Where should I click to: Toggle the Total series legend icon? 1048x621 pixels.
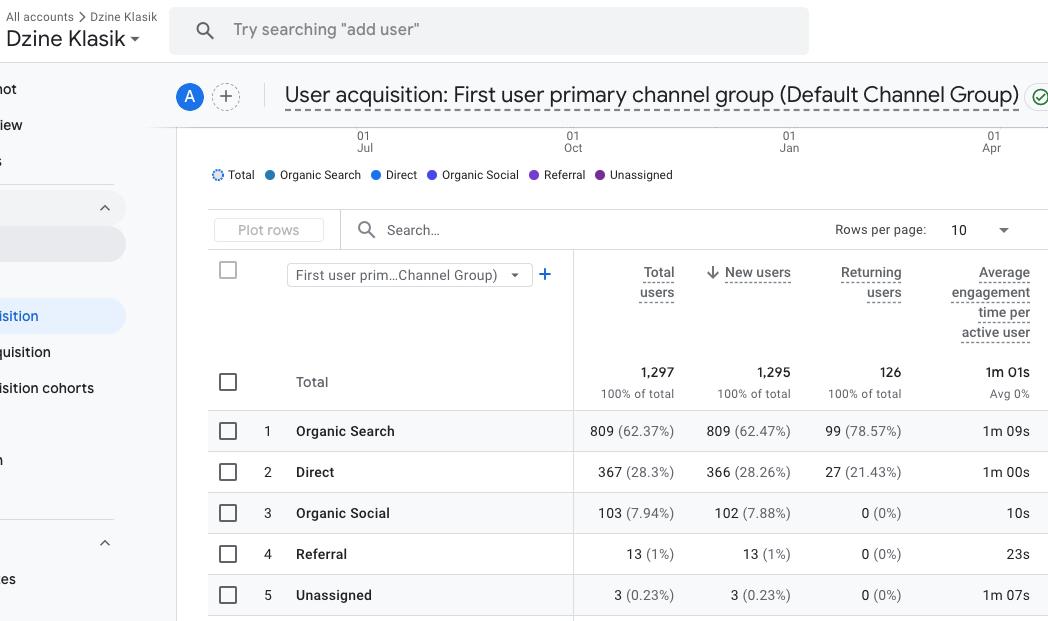[x=218, y=175]
